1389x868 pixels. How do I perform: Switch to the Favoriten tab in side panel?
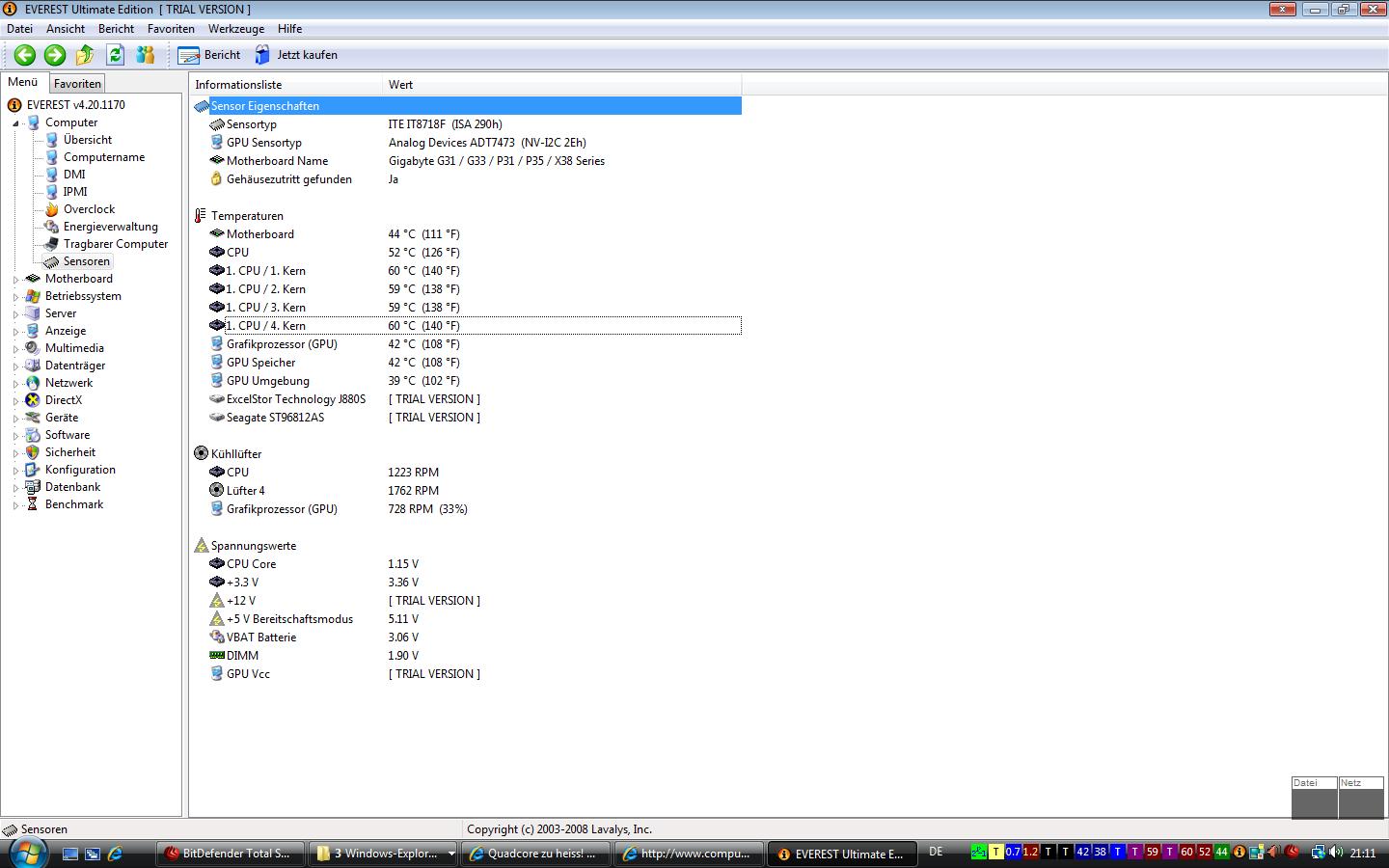click(77, 84)
